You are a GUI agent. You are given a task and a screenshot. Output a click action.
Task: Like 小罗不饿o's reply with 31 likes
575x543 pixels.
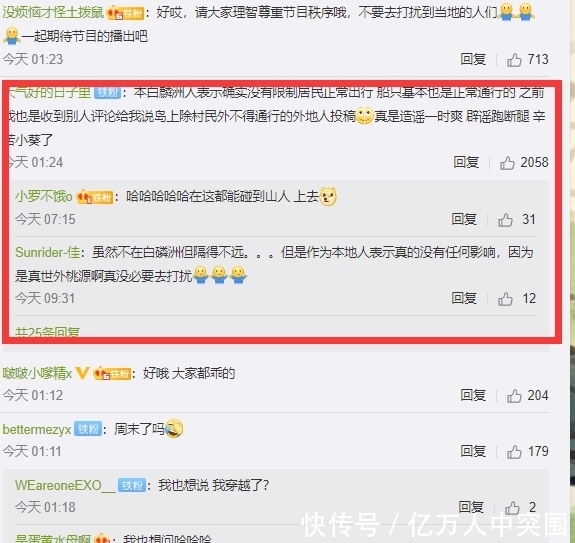[x=505, y=220]
